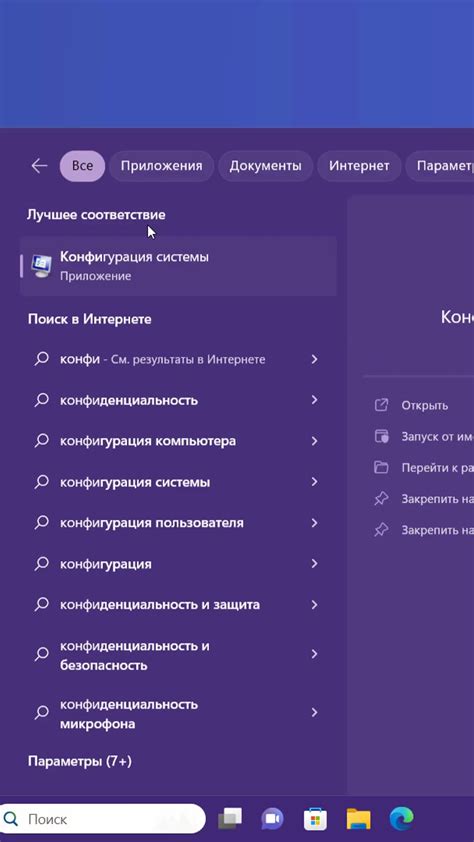
Task: Expand the chevron for 'конфигурация пользователя'
Action: 315,522
